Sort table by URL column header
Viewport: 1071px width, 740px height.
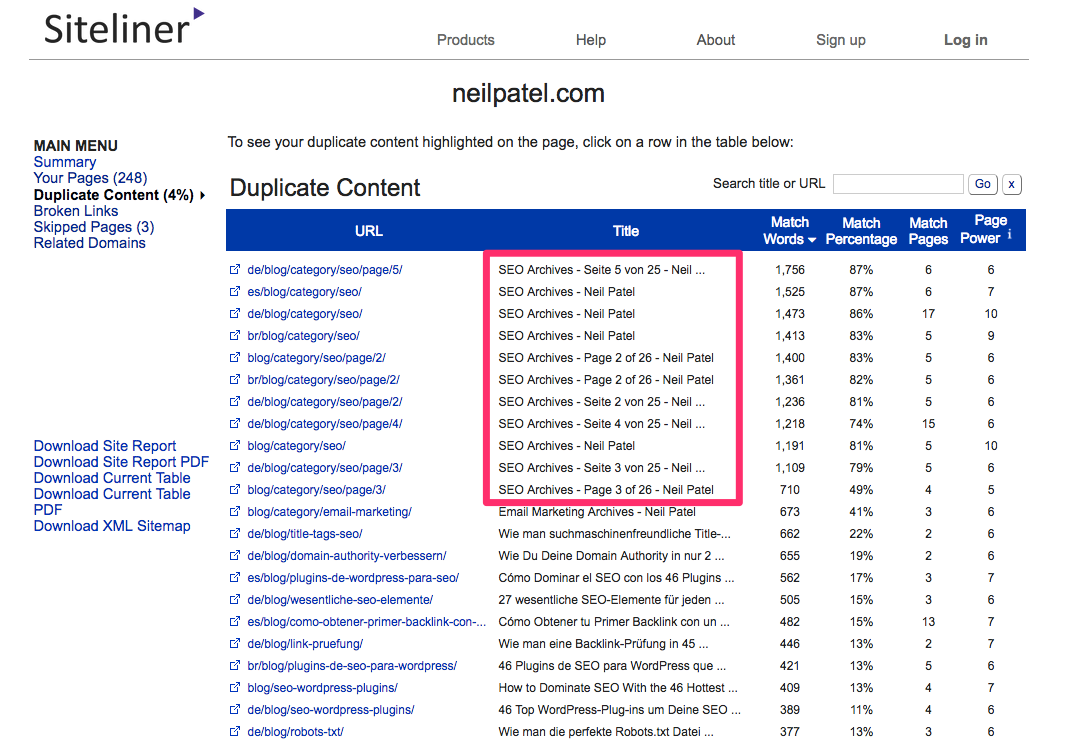[x=369, y=231]
